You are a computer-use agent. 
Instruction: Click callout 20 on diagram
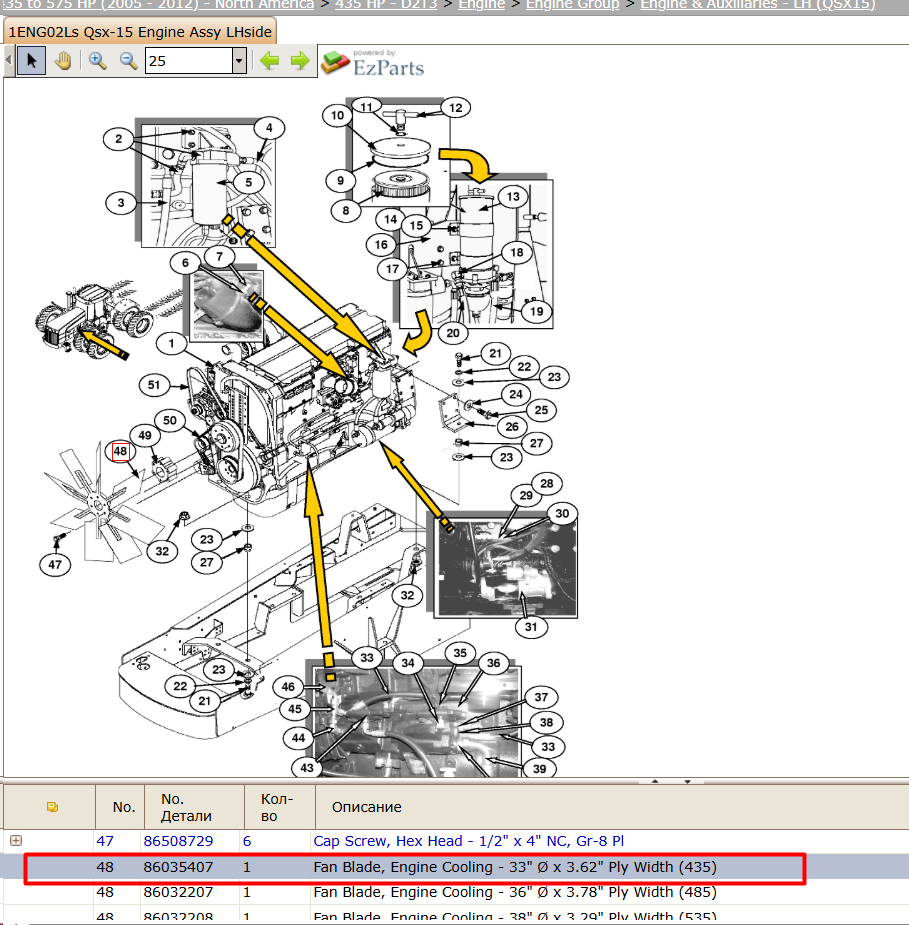pyautogui.click(x=452, y=333)
